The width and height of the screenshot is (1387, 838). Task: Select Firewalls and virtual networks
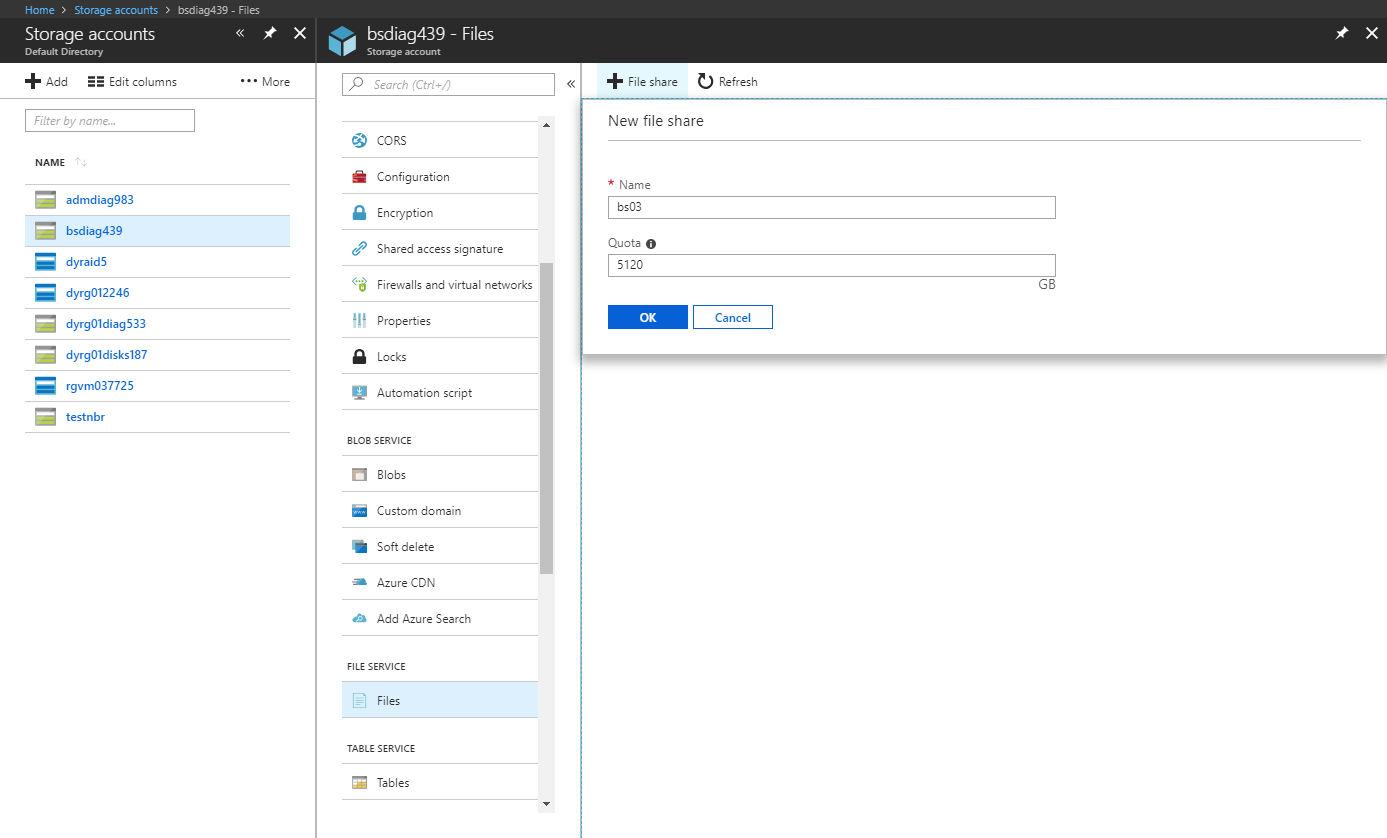[x=454, y=285]
